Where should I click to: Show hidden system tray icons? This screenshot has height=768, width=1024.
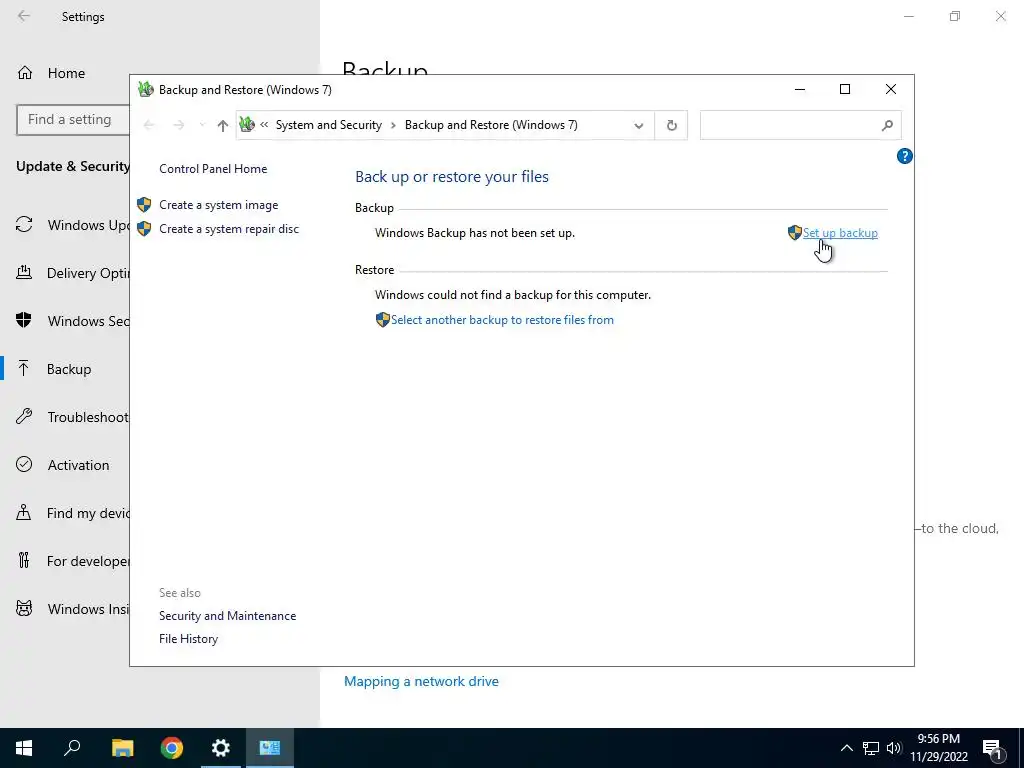[x=846, y=748]
